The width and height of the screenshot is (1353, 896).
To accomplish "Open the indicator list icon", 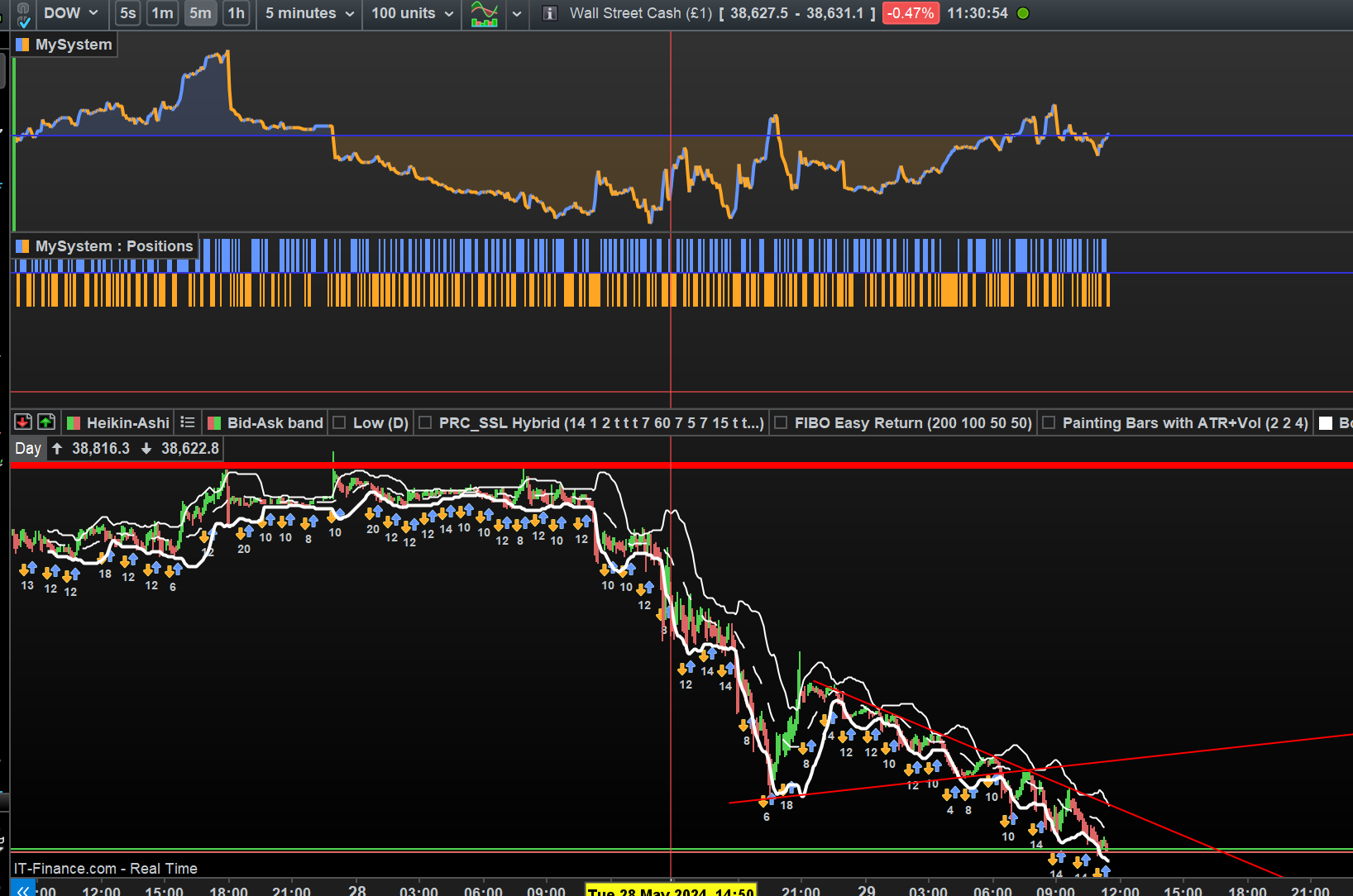I will (x=188, y=422).
